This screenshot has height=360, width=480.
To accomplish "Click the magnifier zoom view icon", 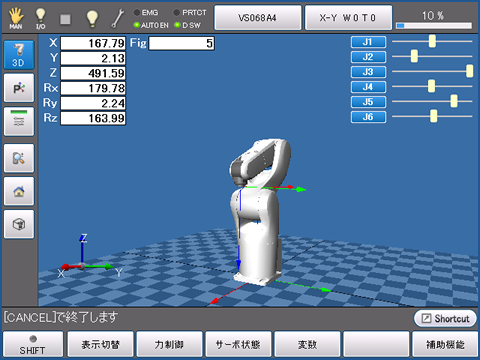I will pyautogui.click(x=19, y=158).
